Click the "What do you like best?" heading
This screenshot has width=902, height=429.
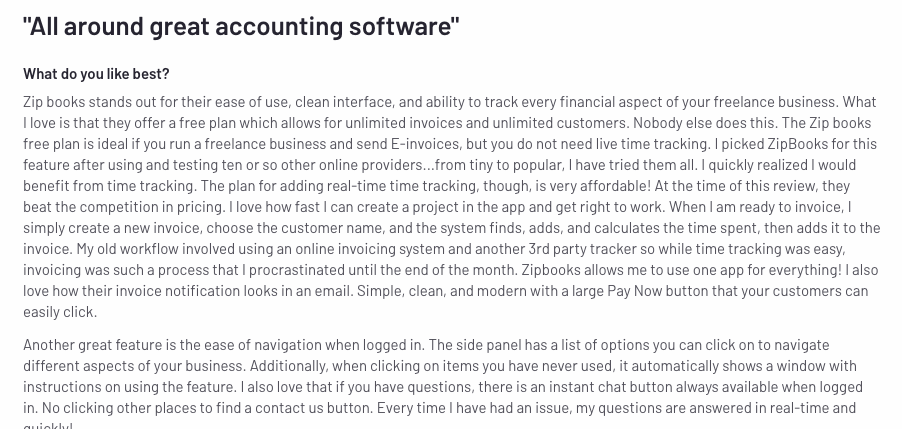tap(96, 74)
